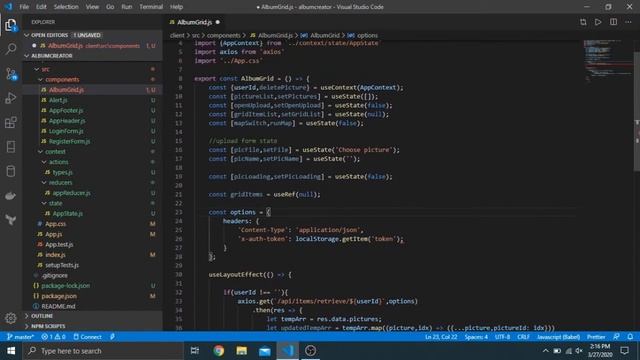Open the Source Control view
Viewport: 640px width, 360px height.
(11, 74)
